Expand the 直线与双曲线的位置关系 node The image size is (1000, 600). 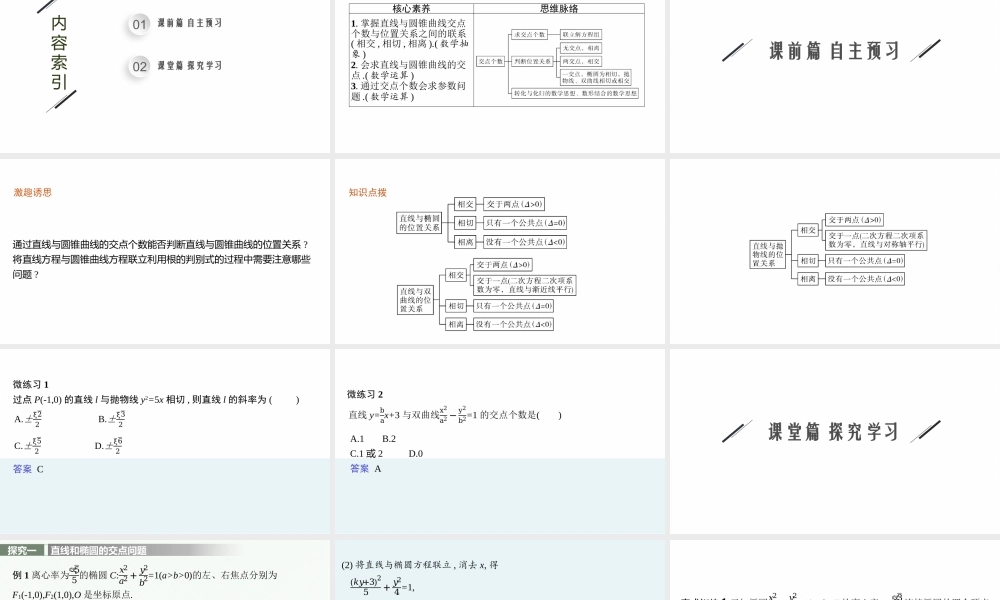click(x=418, y=297)
